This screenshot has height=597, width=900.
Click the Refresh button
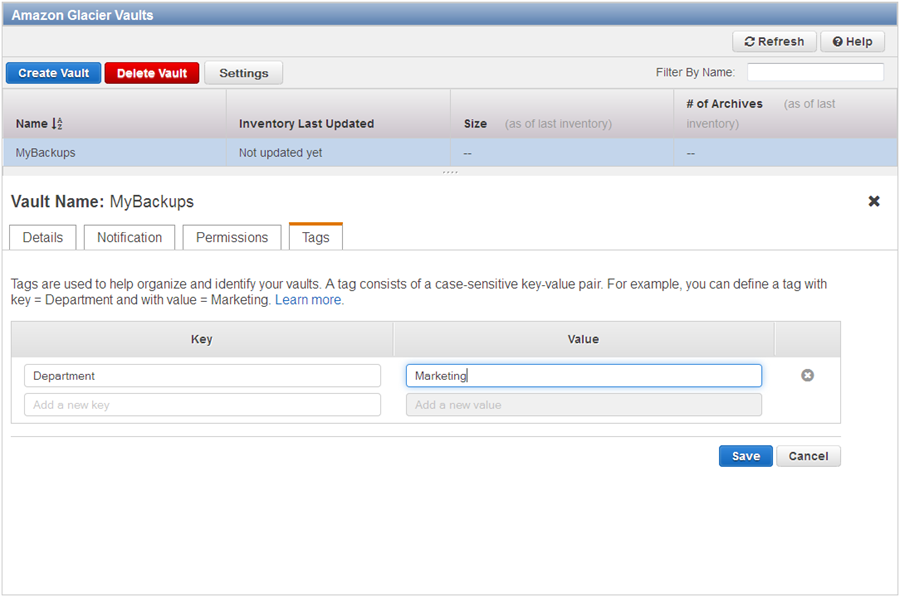point(774,41)
